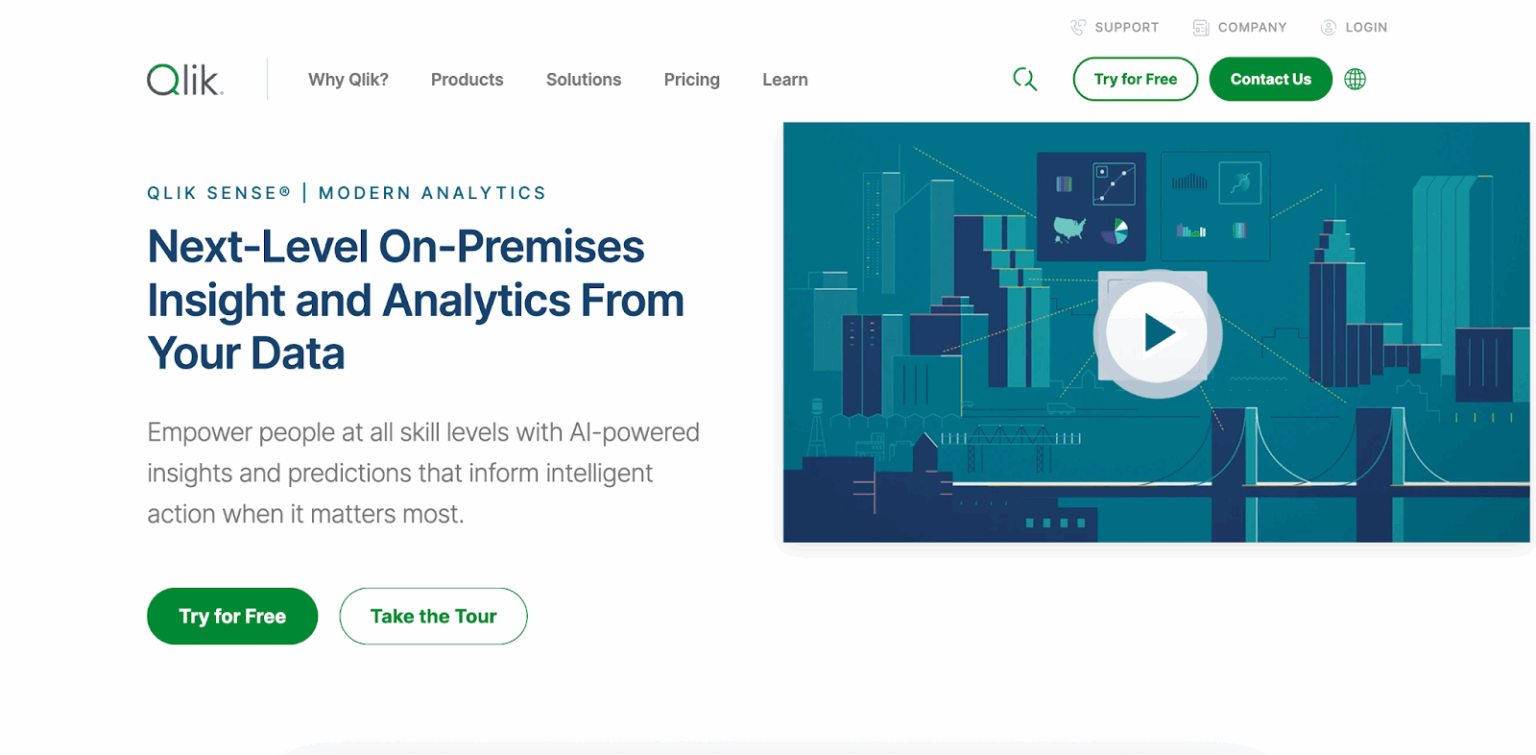The image size is (1536, 755).
Task: Open the SUPPORT link
Action: point(1127,28)
